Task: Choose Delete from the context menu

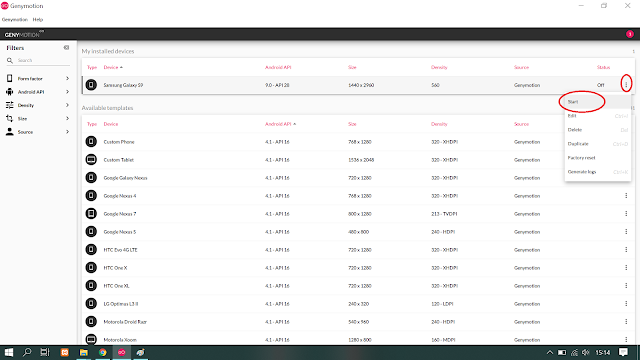Action: pos(598,130)
